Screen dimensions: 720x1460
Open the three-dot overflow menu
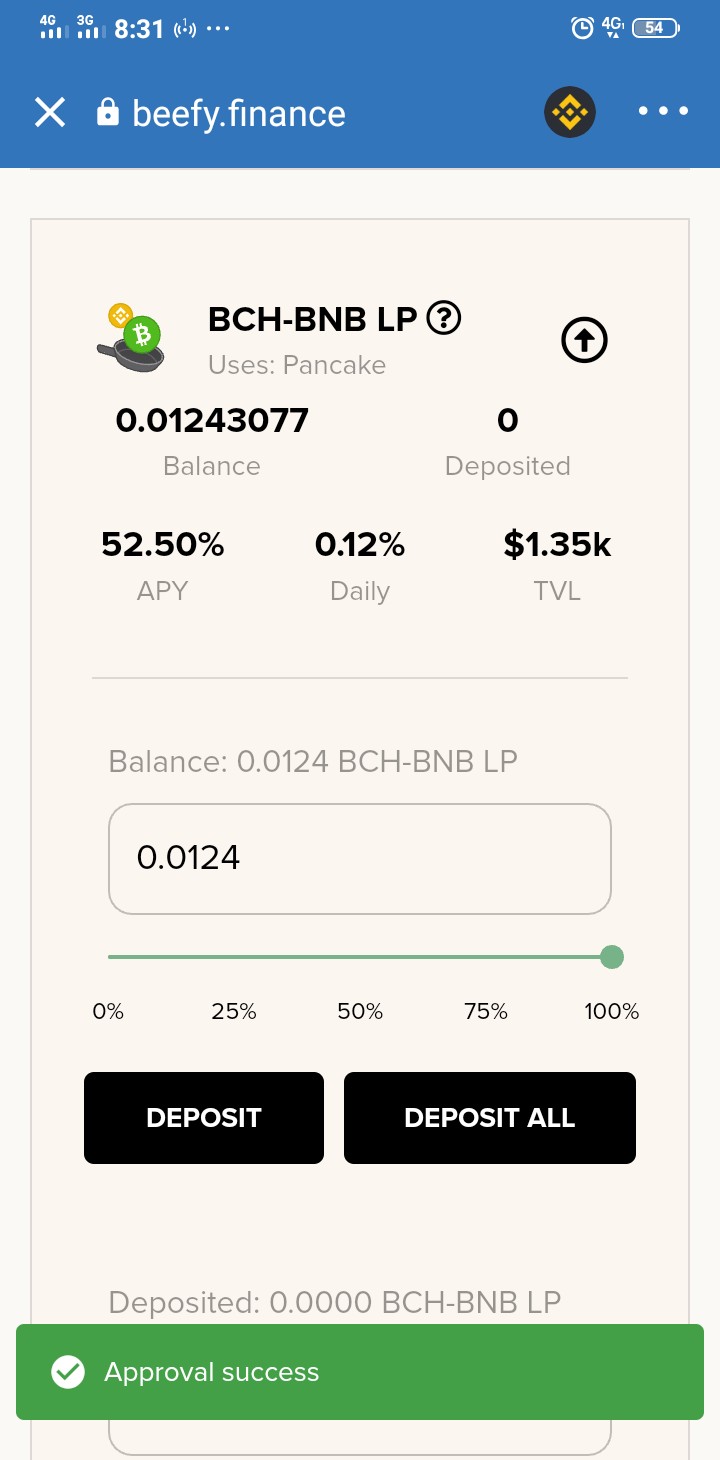click(x=664, y=111)
